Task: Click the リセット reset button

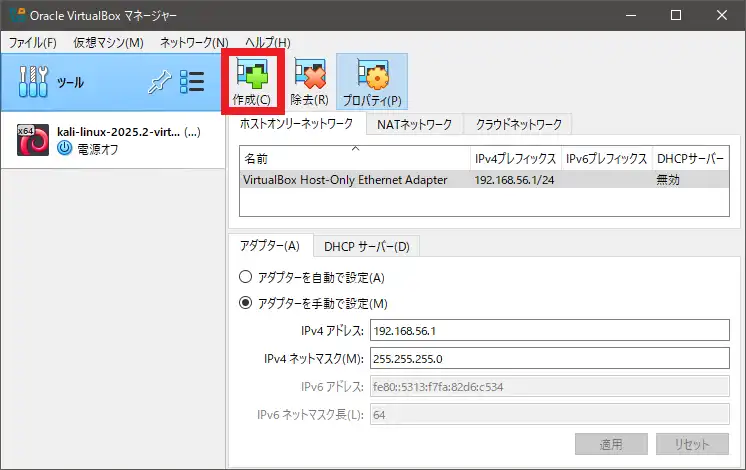Action: click(x=692, y=444)
